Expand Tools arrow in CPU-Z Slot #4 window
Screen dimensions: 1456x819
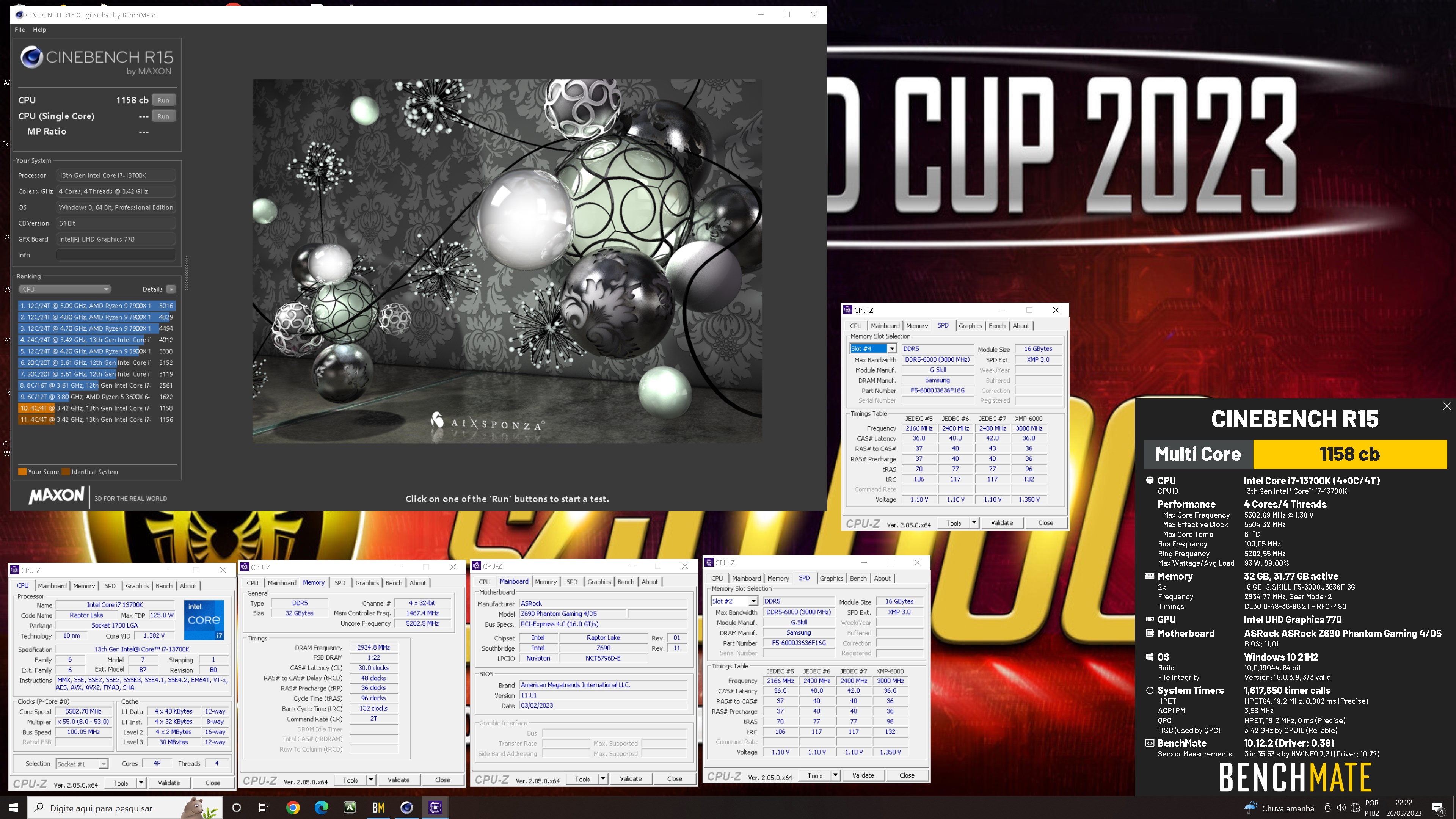point(974,523)
